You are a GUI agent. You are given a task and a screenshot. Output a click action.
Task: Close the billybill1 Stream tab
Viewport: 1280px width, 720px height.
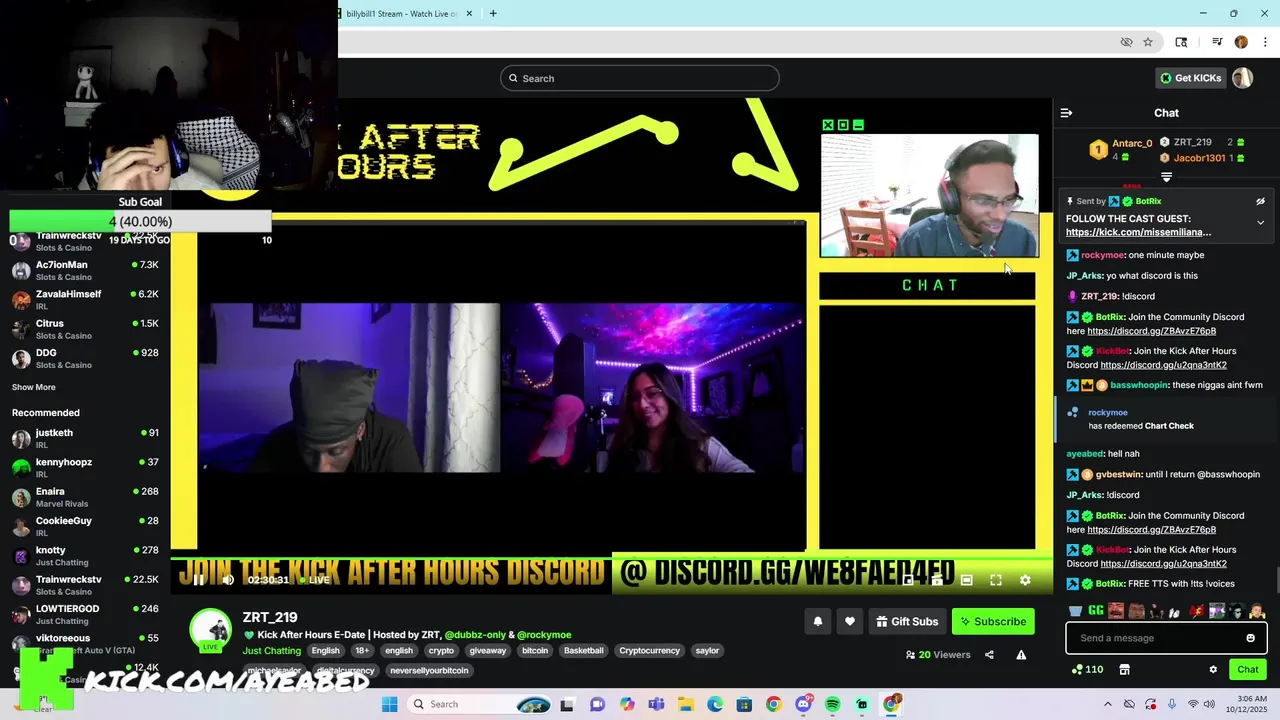click(x=470, y=13)
